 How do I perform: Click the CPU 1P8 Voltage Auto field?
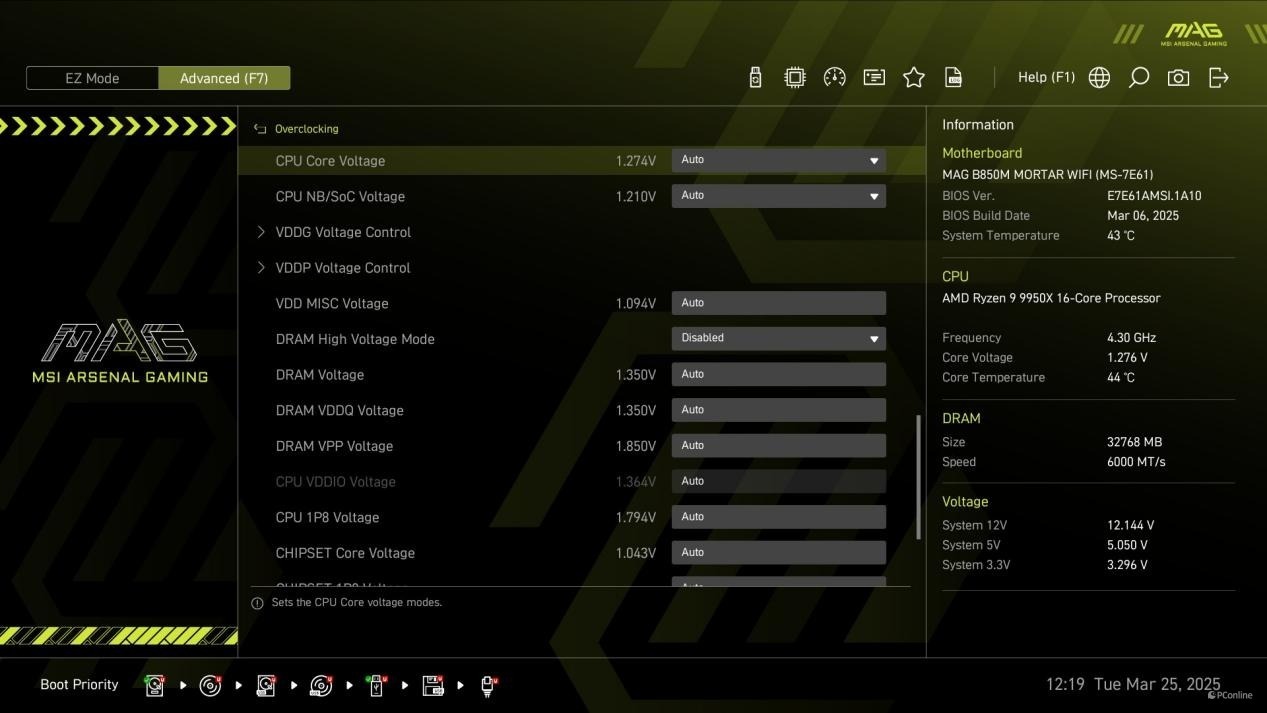point(778,517)
